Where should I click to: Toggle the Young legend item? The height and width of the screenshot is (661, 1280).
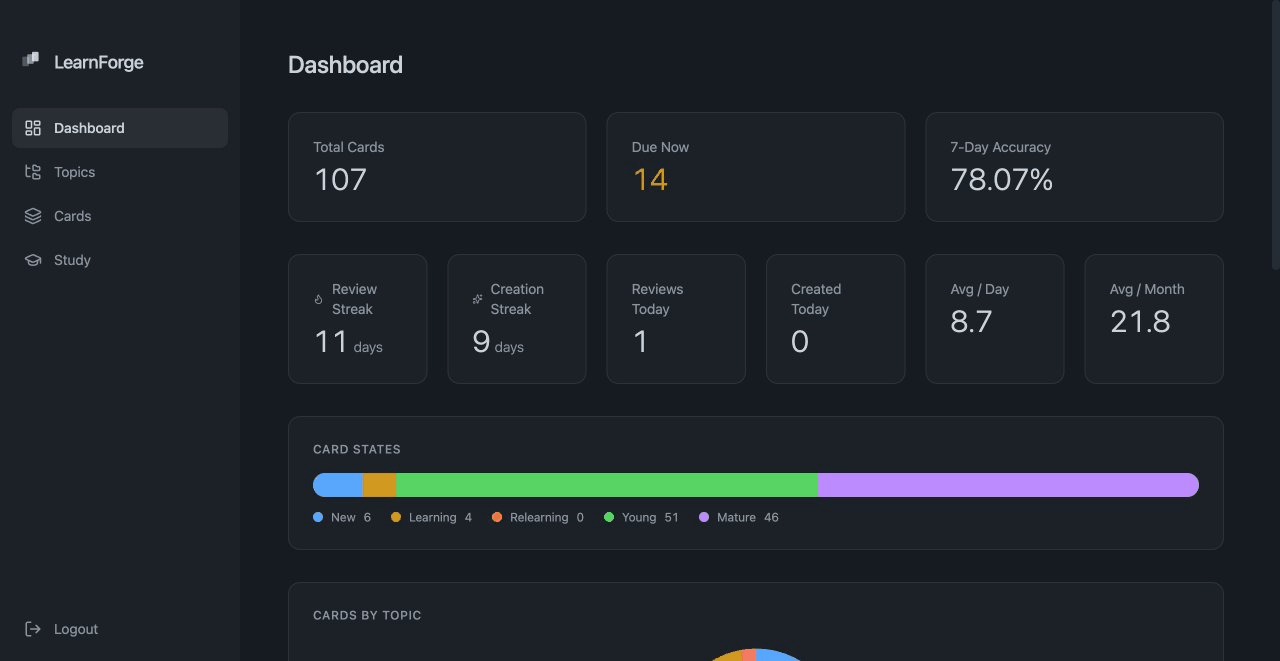640,517
